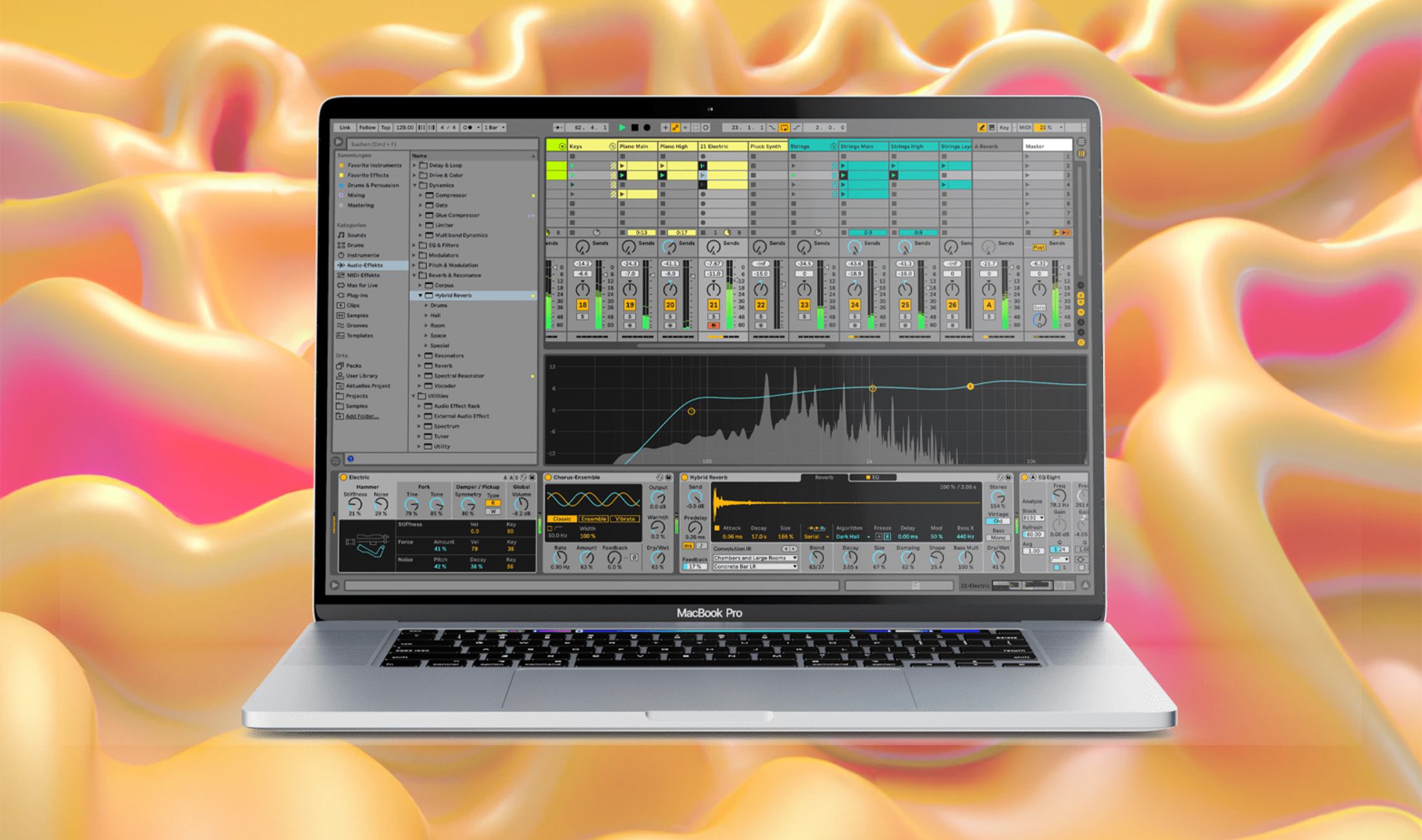This screenshot has width=1422, height=840.
Task: Arm the Arrangement Record circle button
Action: 647,127
